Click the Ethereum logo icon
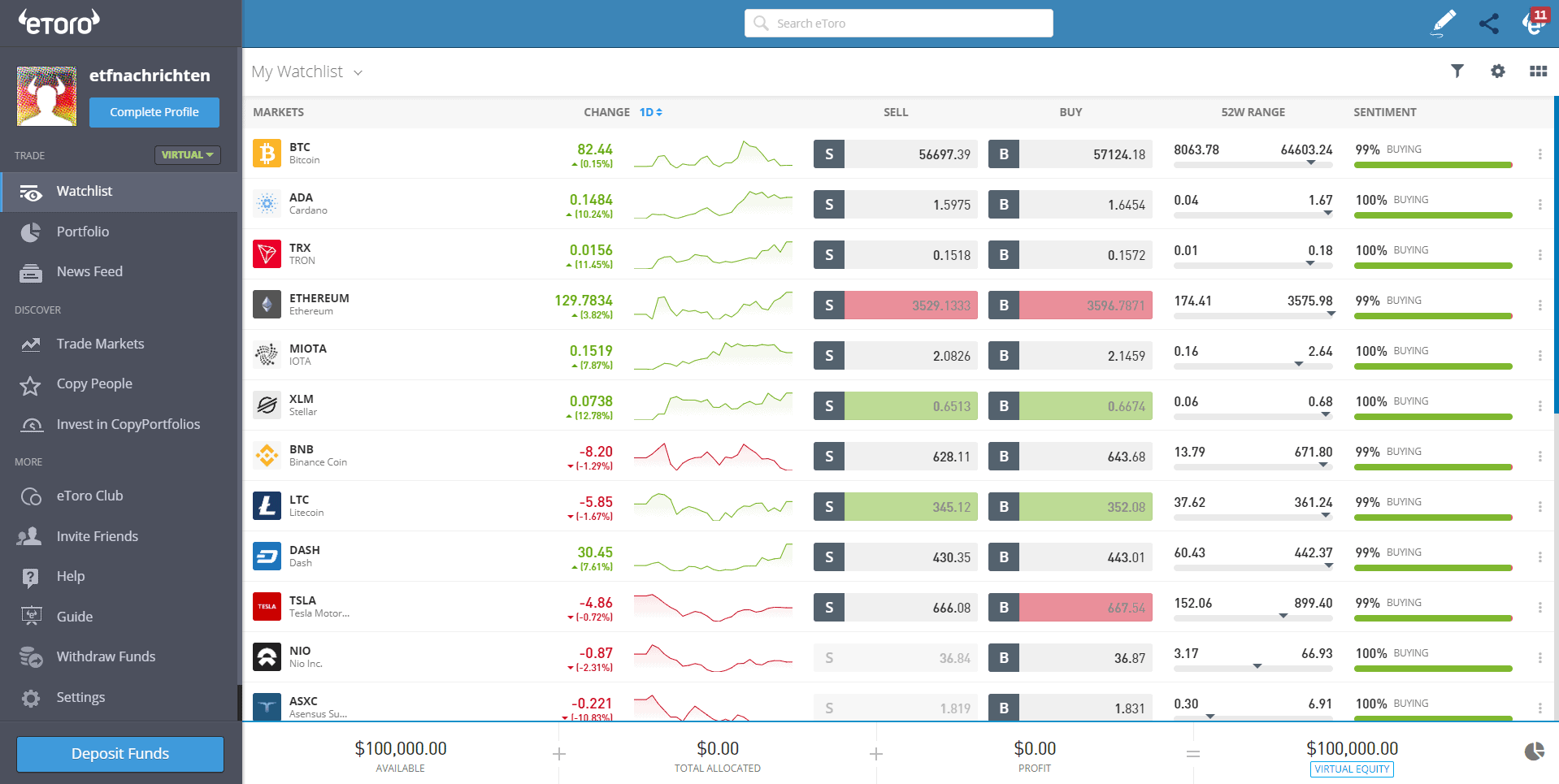The width and height of the screenshot is (1559, 784). tap(267, 304)
